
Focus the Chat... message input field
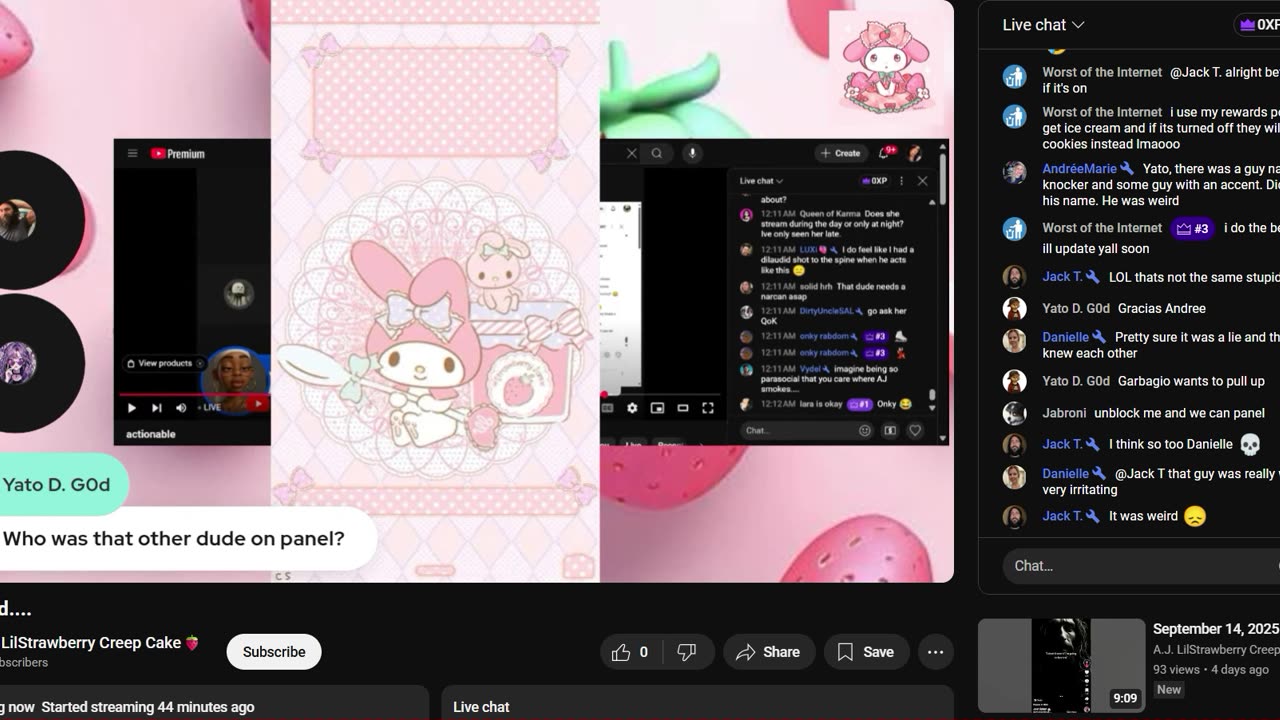click(1140, 566)
